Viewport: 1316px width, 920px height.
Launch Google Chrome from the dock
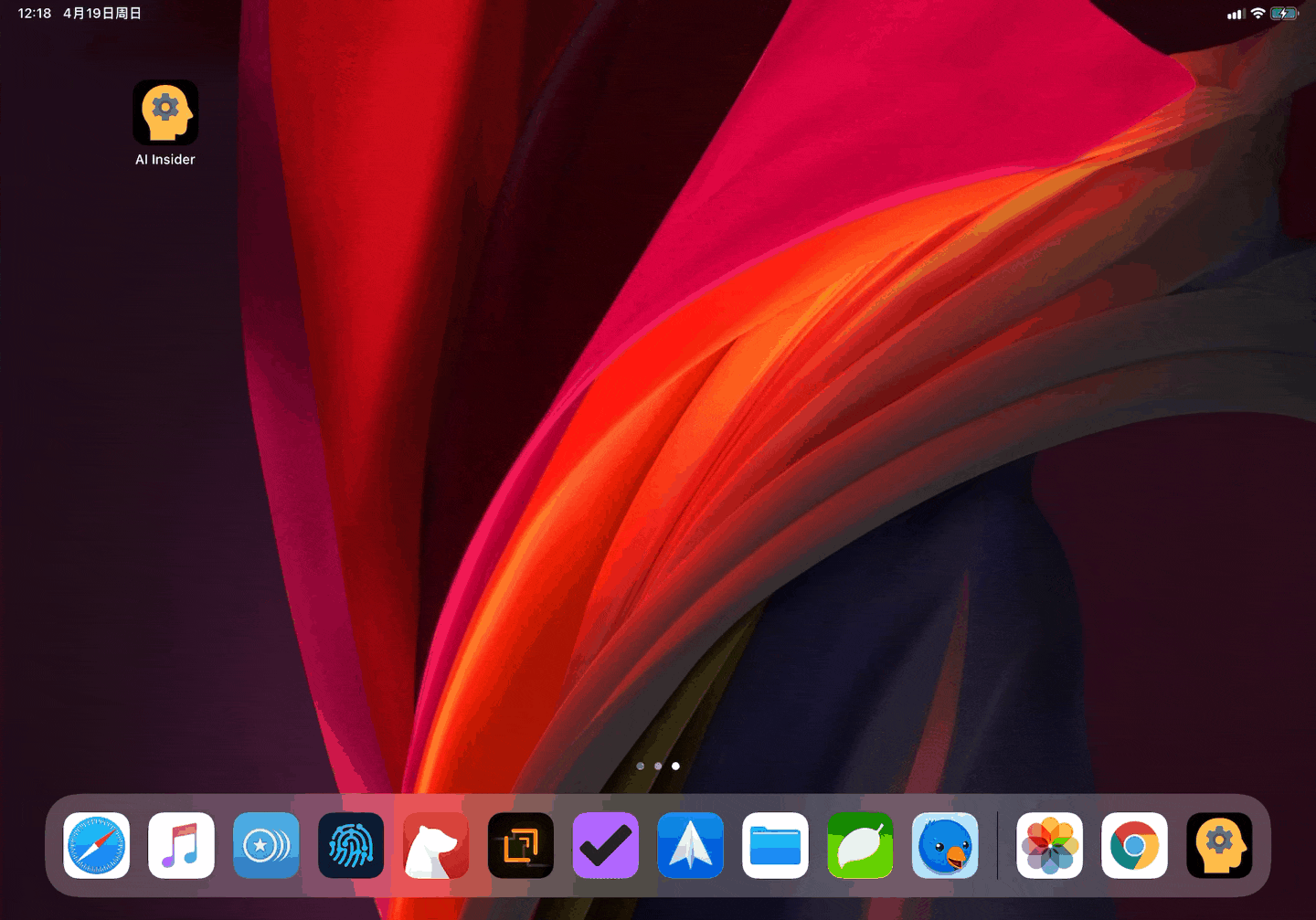pos(1134,845)
